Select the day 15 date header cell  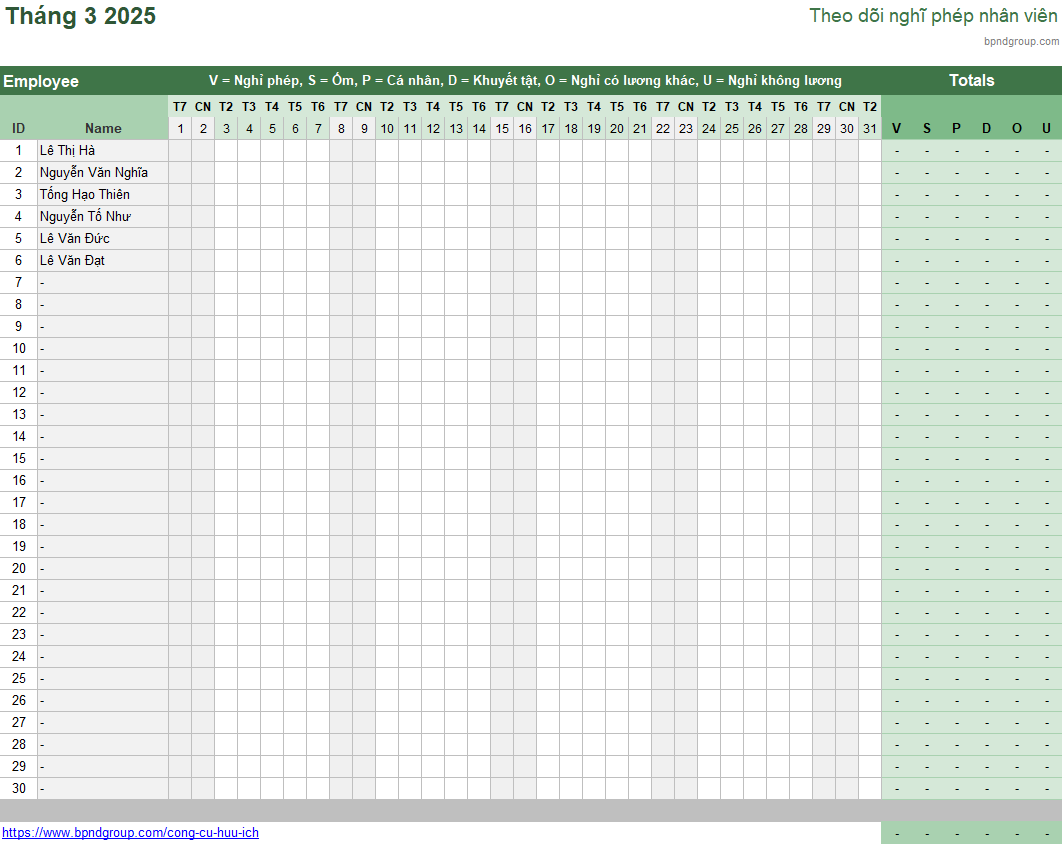502,129
